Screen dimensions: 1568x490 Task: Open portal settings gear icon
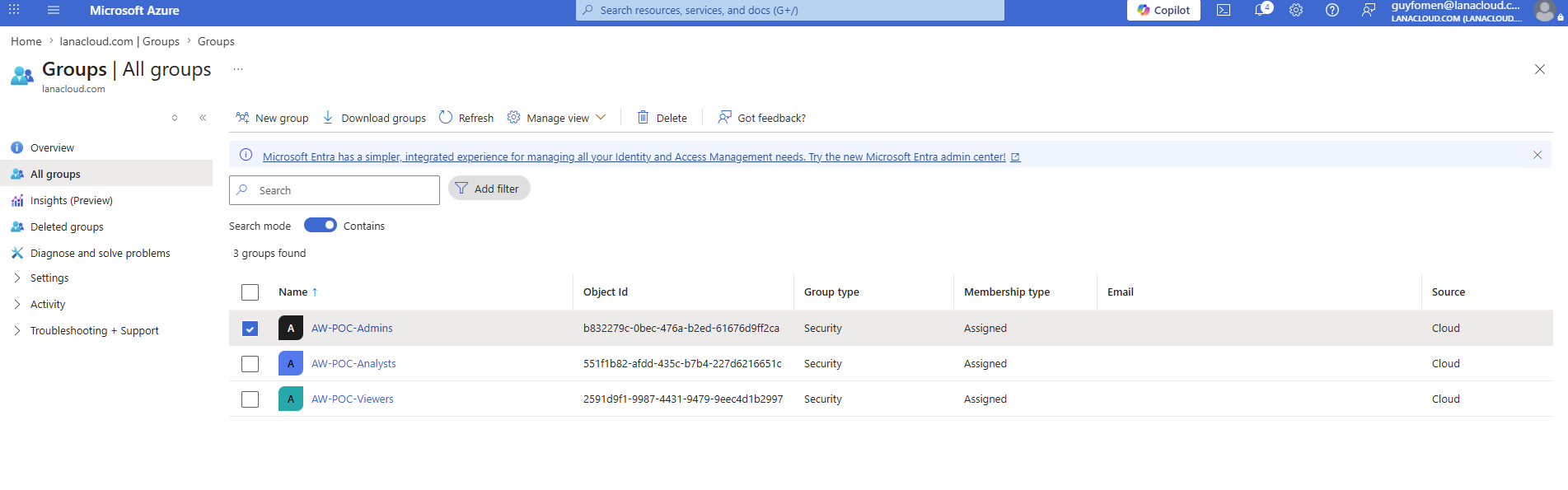1296,10
